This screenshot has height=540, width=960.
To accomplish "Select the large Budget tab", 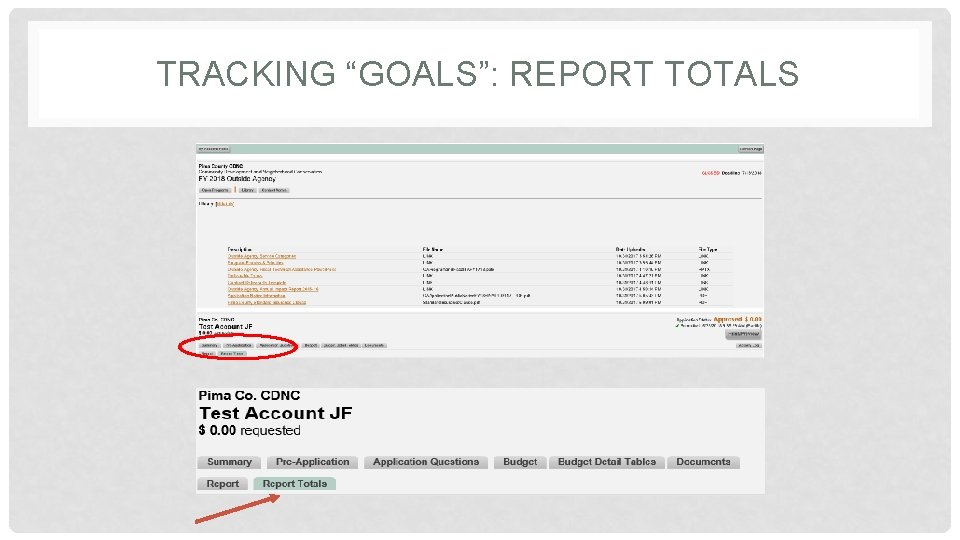I will coord(520,462).
